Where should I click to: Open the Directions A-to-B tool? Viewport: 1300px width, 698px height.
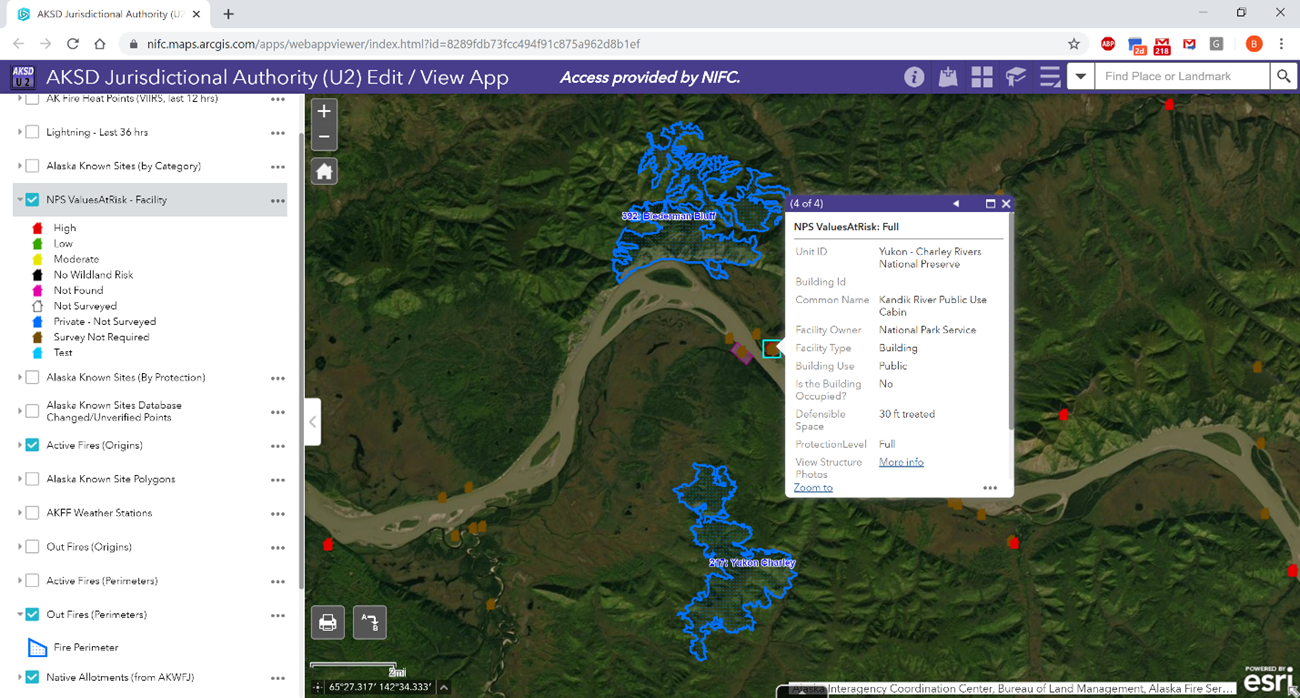[x=369, y=622]
